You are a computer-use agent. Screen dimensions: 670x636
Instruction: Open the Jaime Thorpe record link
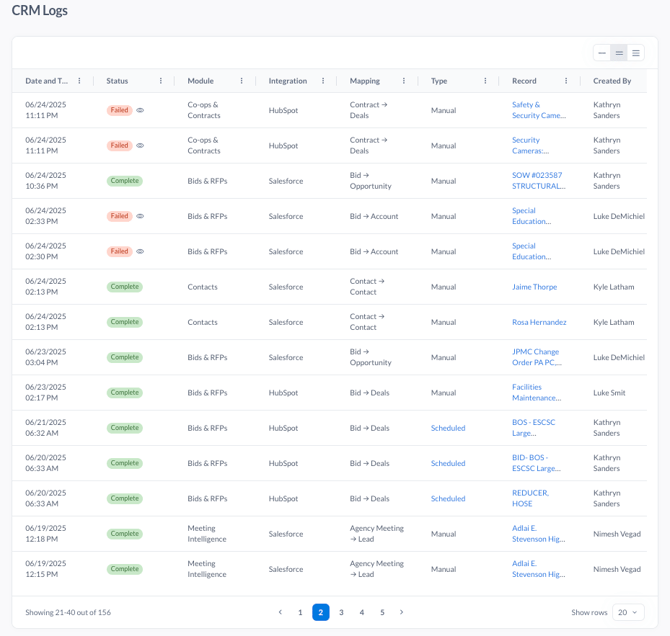pyautogui.click(x=535, y=287)
